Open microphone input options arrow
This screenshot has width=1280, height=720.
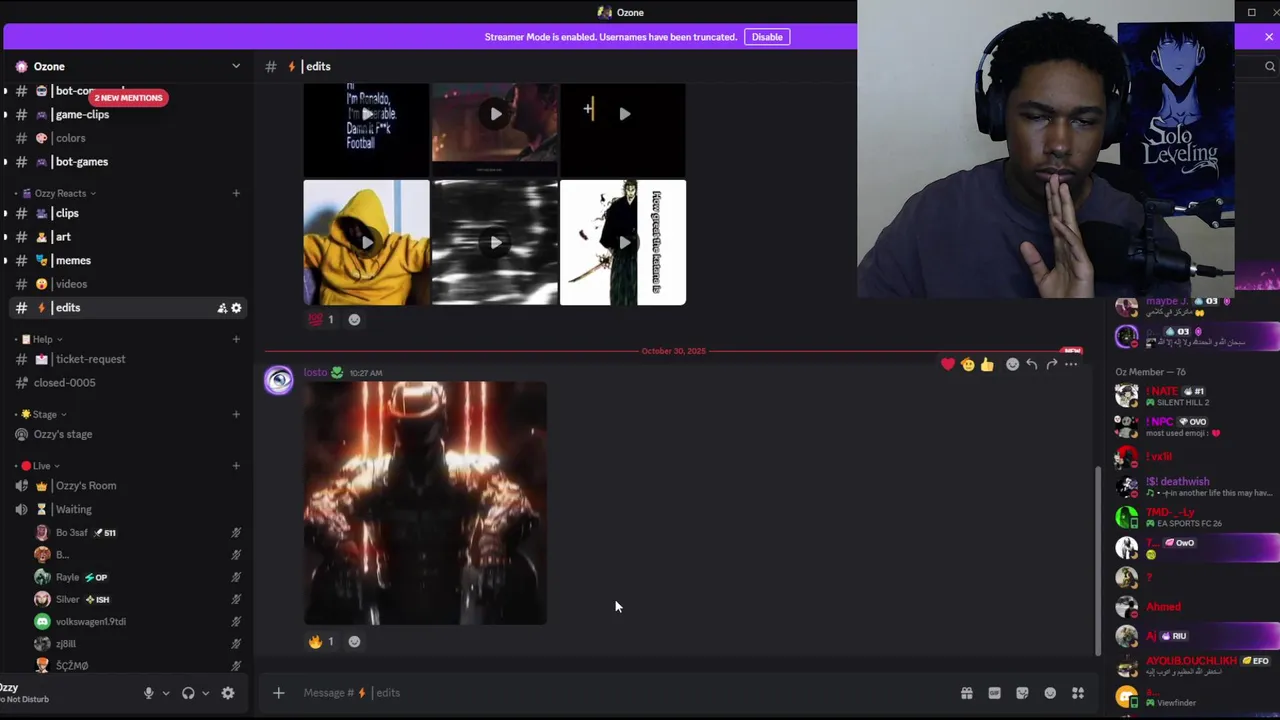tap(166, 693)
